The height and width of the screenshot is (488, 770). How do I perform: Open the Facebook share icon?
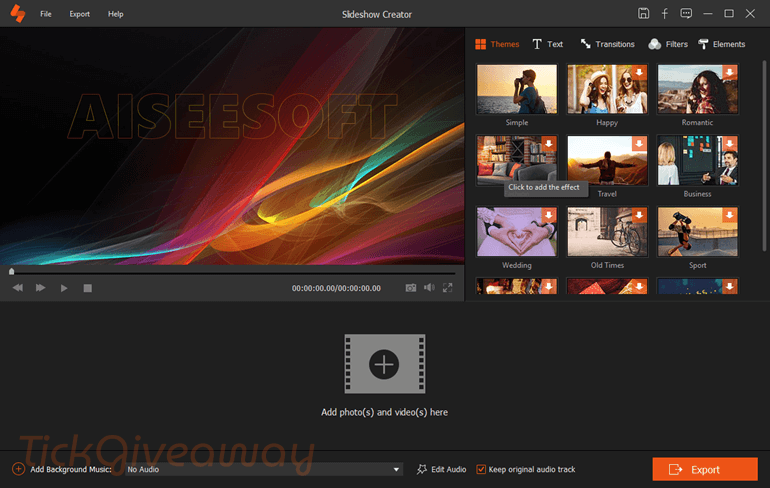pyautogui.click(x=664, y=14)
